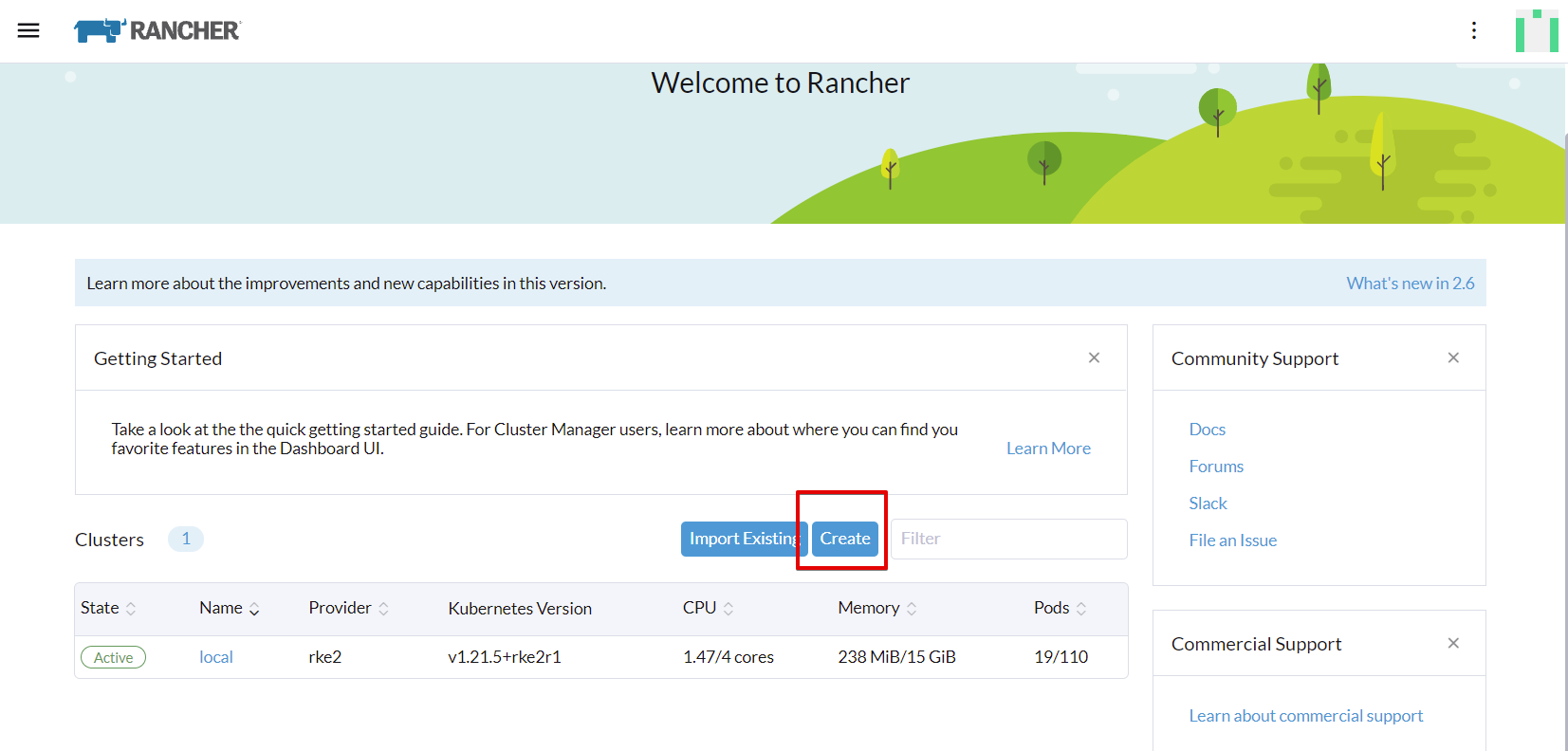Screen dimensions: 1568x751
Task: Sort clusters by Pods column
Action: [x=1060, y=608]
